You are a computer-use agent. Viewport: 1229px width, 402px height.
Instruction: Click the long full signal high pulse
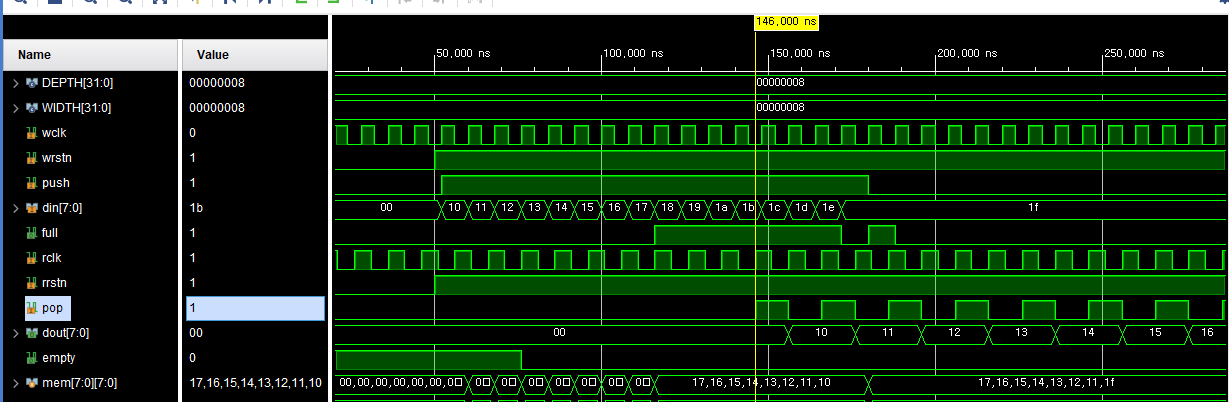click(x=748, y=234)
